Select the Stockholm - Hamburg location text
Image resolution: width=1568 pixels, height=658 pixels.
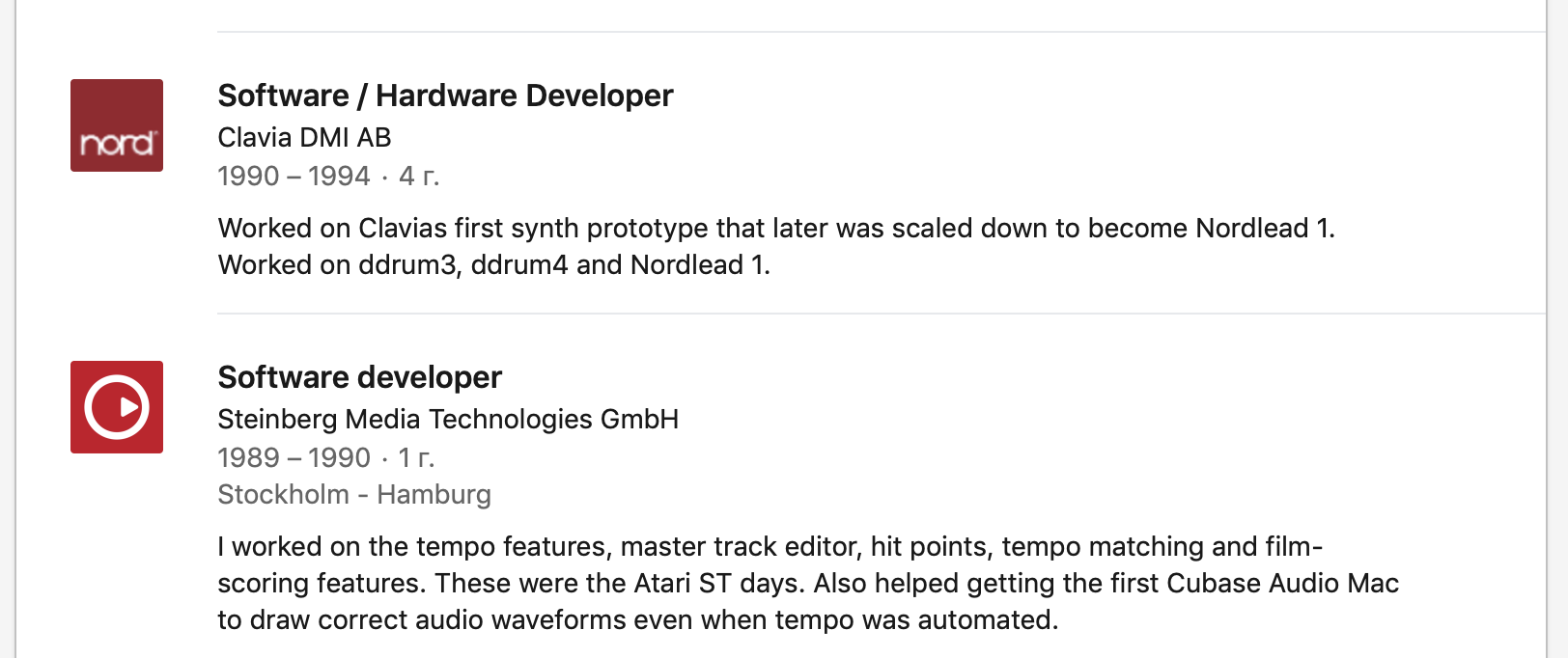(354, 495)
